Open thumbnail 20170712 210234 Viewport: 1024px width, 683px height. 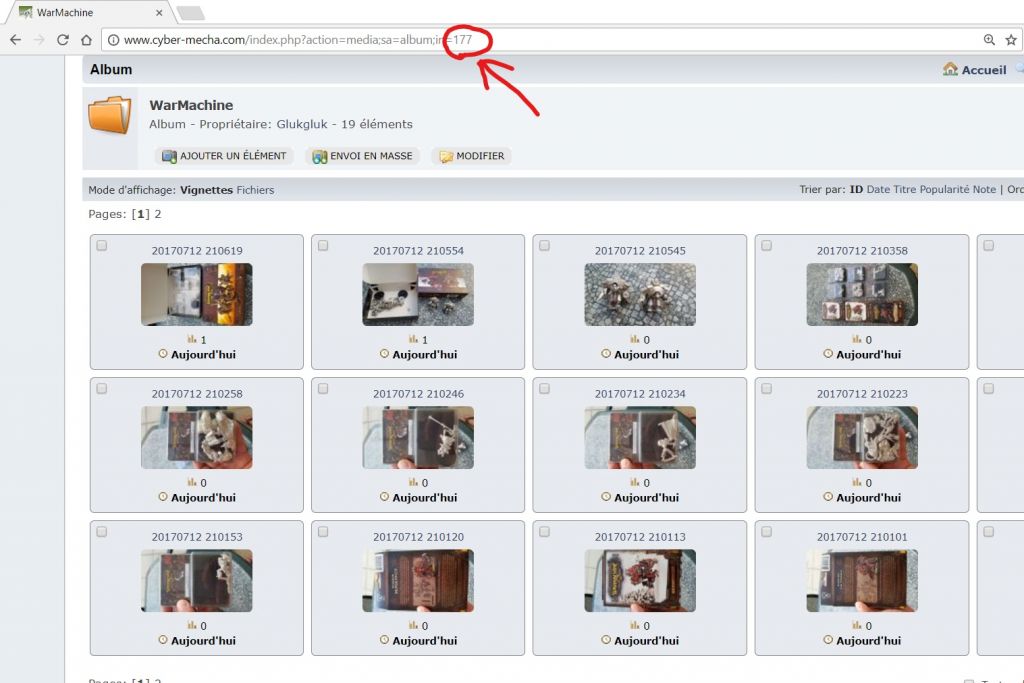(x=640, y=437)
